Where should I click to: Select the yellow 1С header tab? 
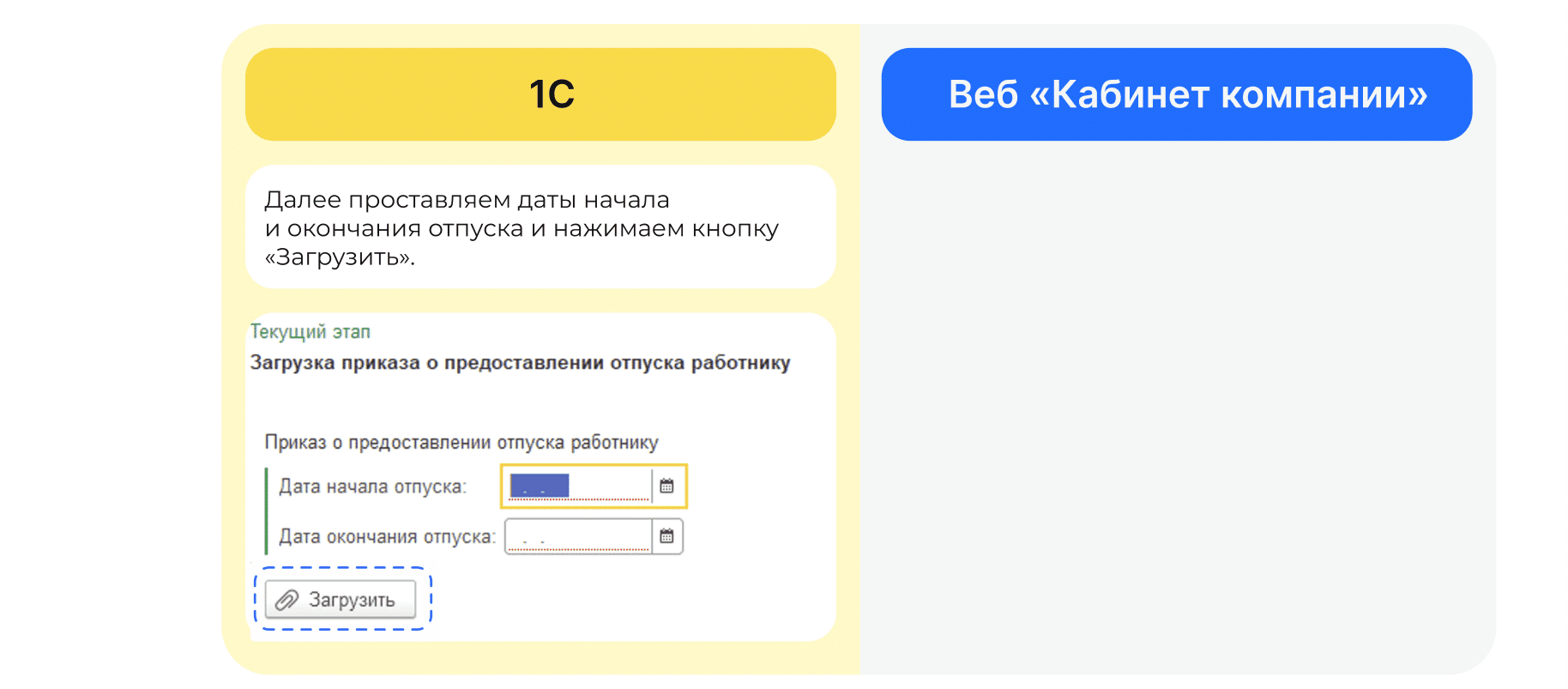tap(540, 94)
